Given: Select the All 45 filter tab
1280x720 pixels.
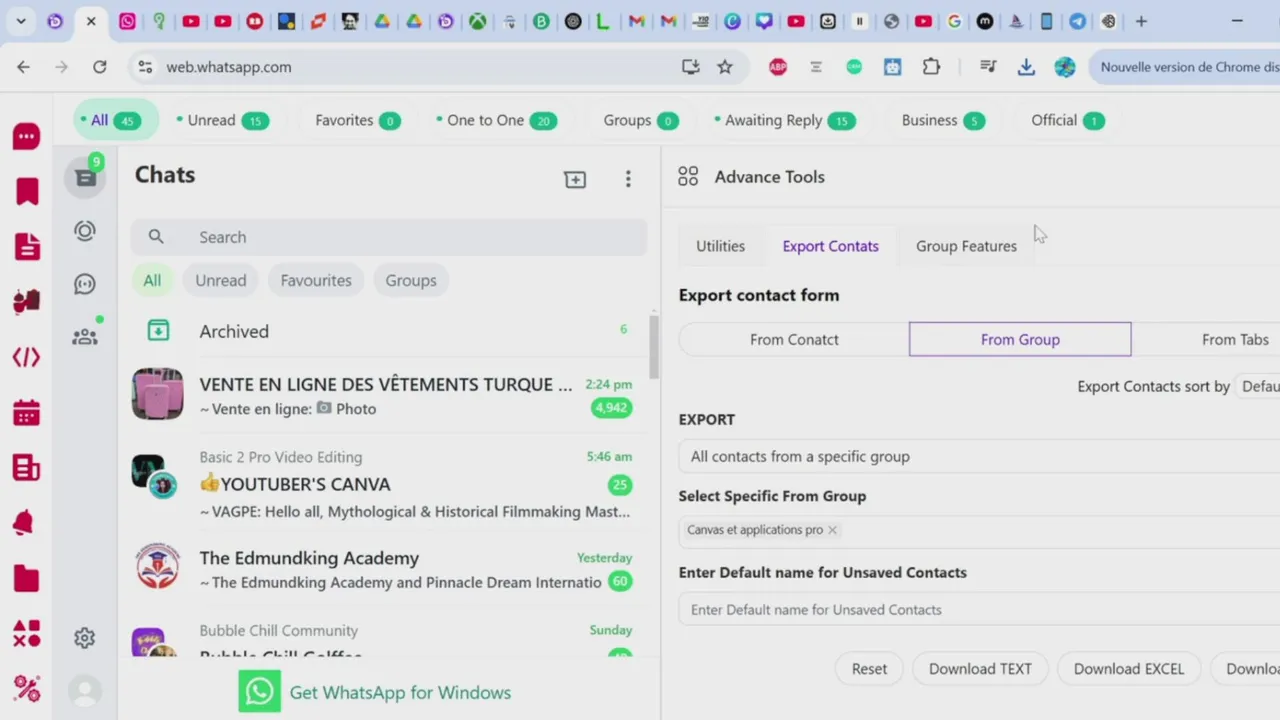Looking at the screenshot, I should (x=116, y=120).
